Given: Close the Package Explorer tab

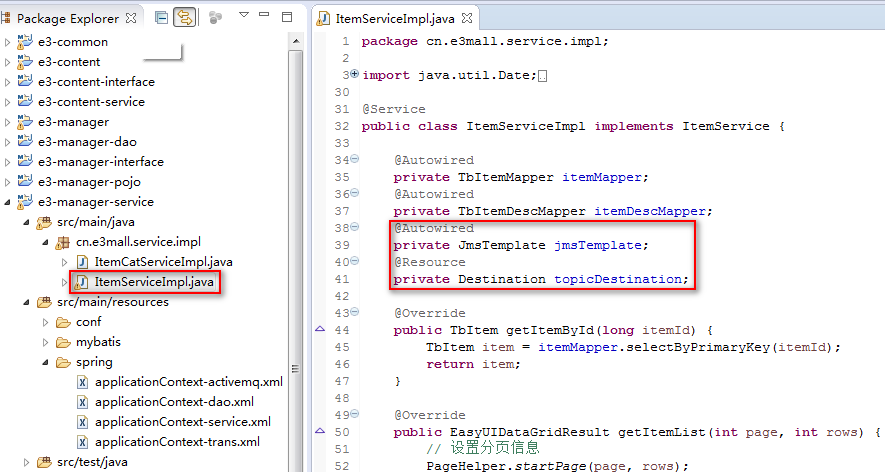Looking at the screenshot, I should click(131, 18).
